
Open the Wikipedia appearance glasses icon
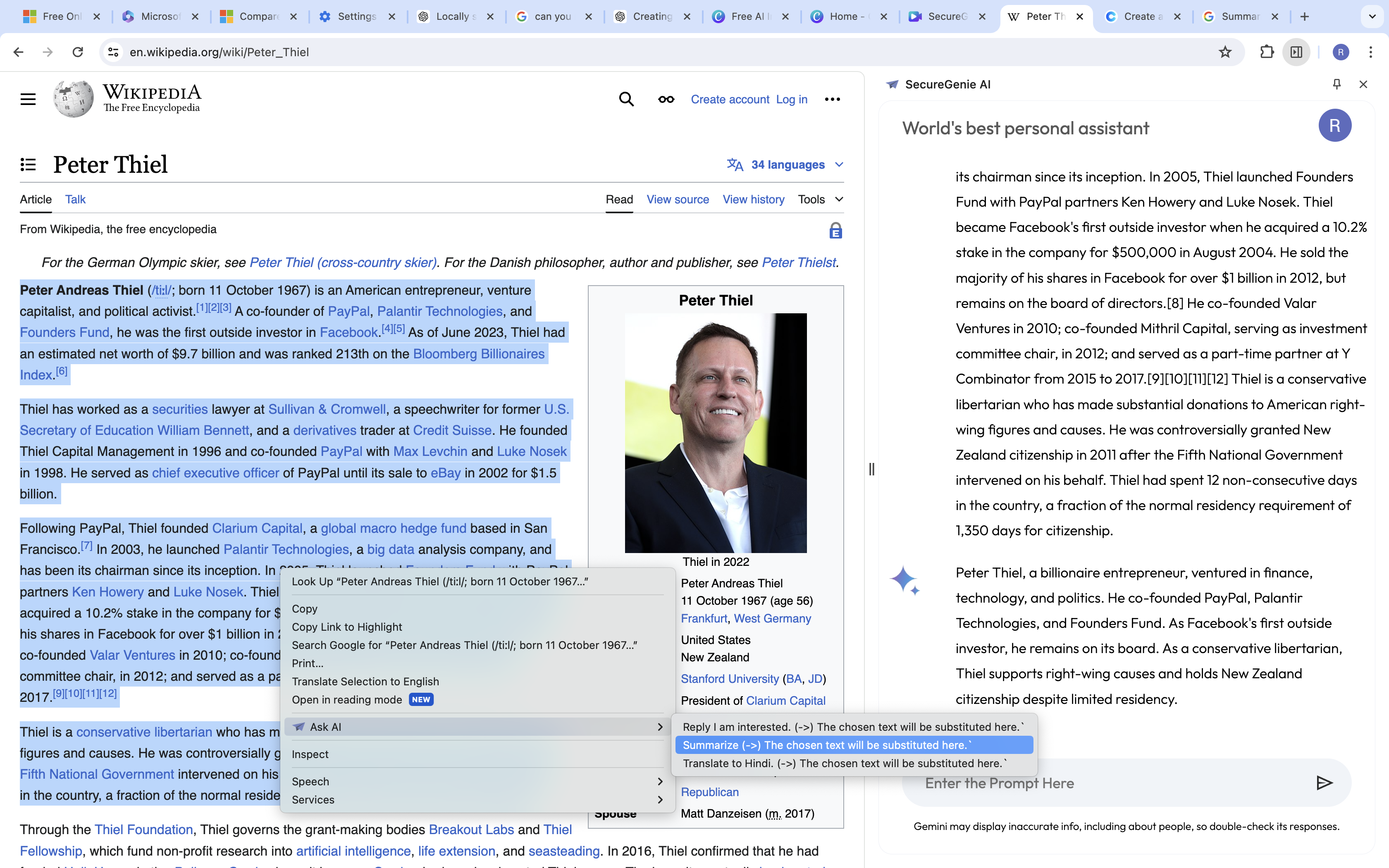(666, 99)
